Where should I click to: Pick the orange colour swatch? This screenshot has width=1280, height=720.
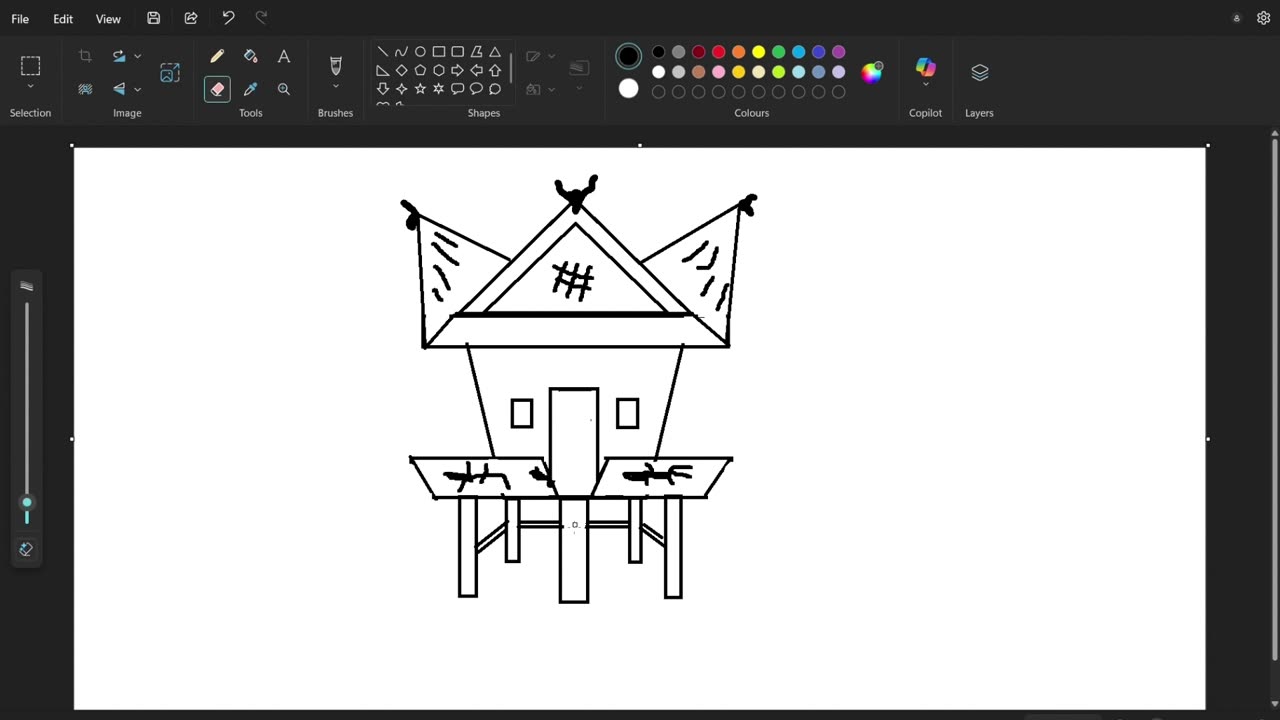[739, 52]
